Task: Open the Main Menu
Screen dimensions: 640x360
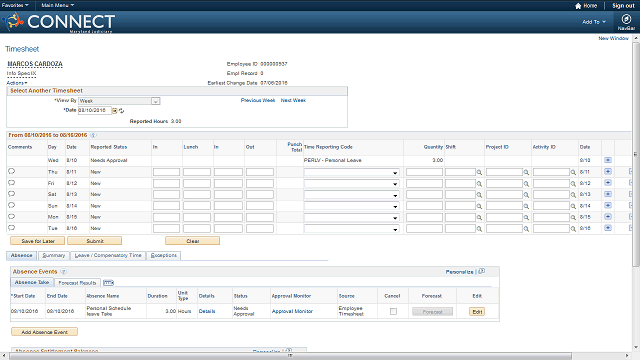Action: point(58,5)
